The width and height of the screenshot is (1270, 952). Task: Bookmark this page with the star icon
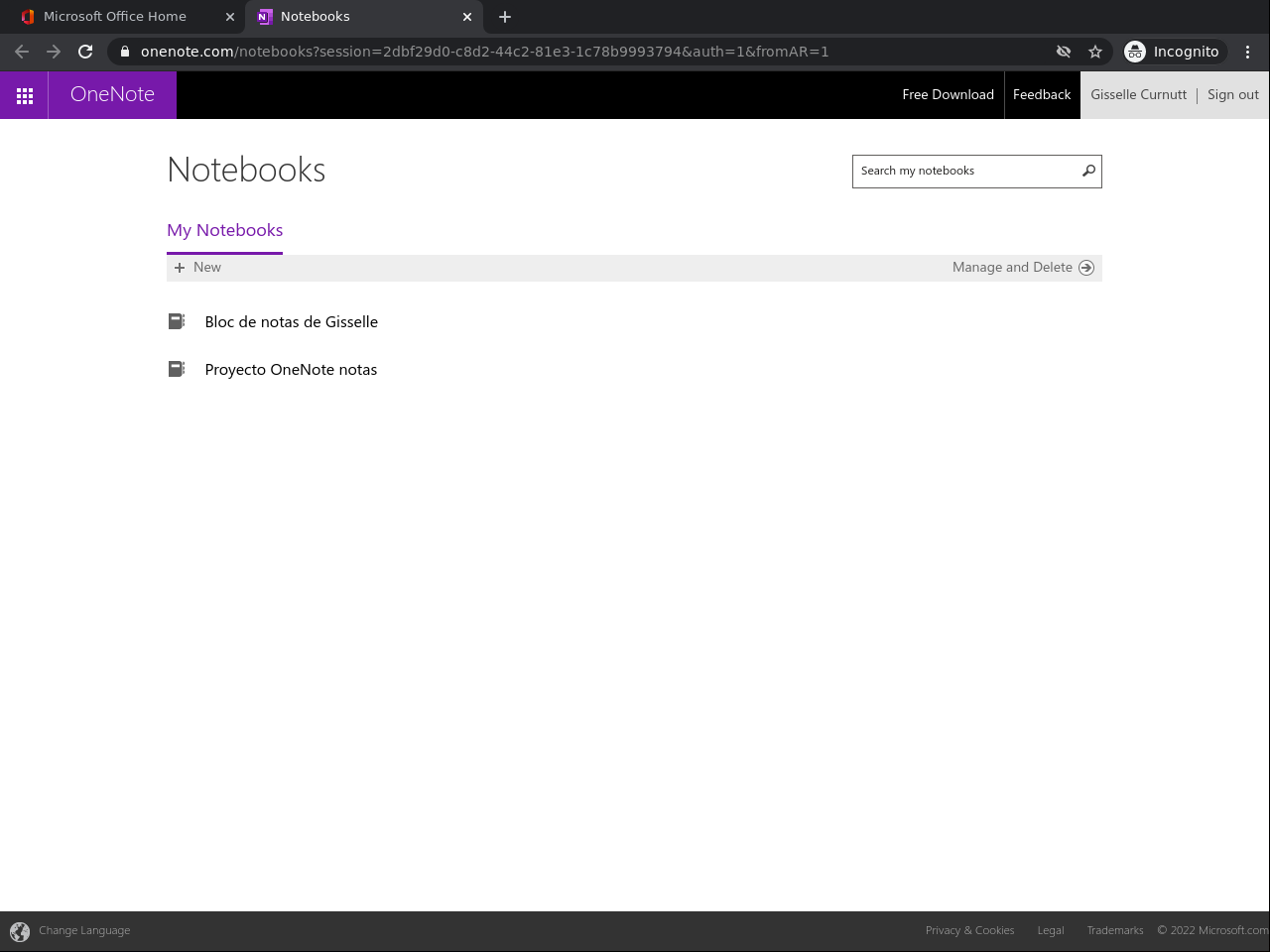coord(1095,52)
